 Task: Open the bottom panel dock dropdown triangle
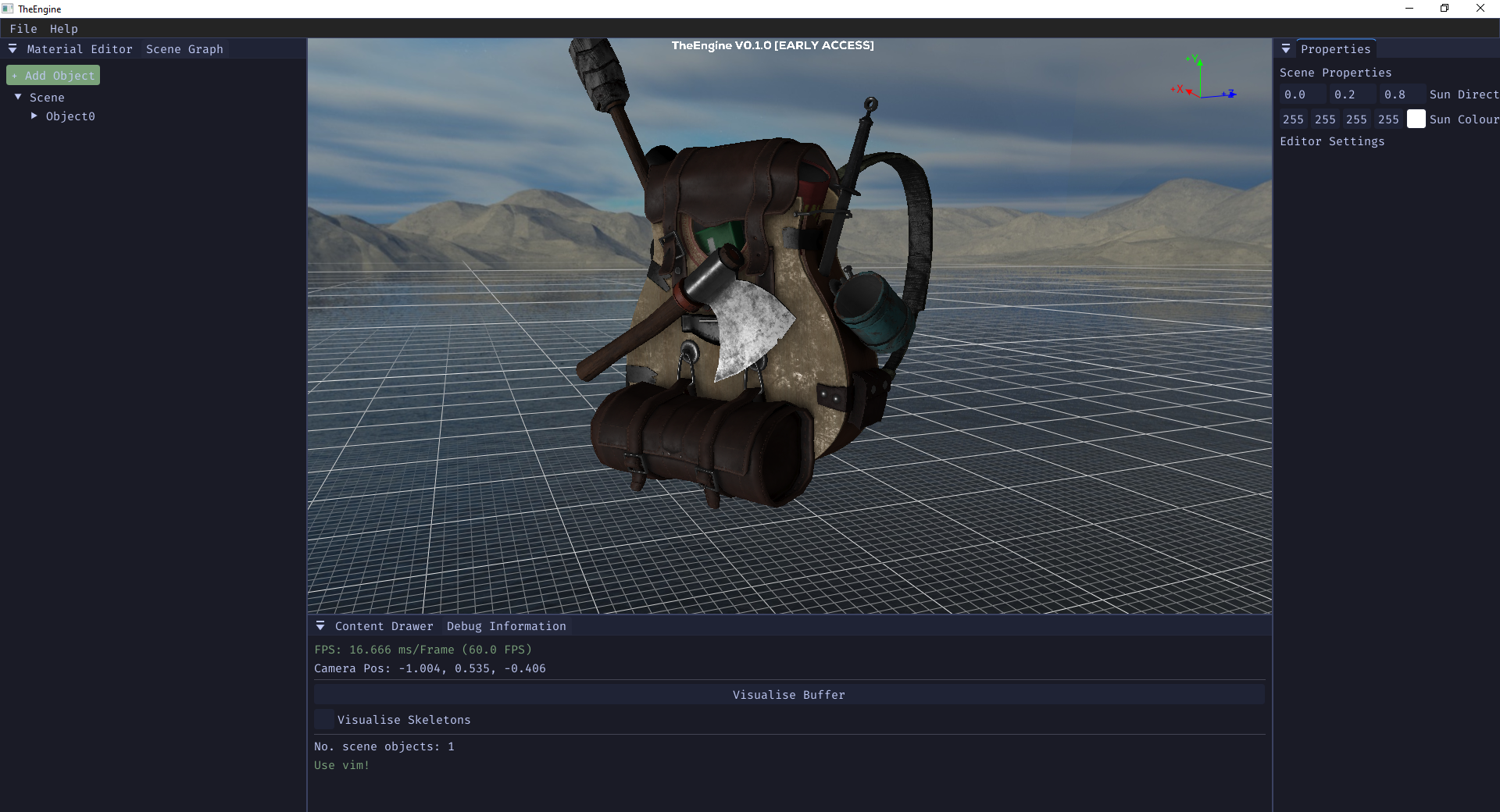[320, 626]
